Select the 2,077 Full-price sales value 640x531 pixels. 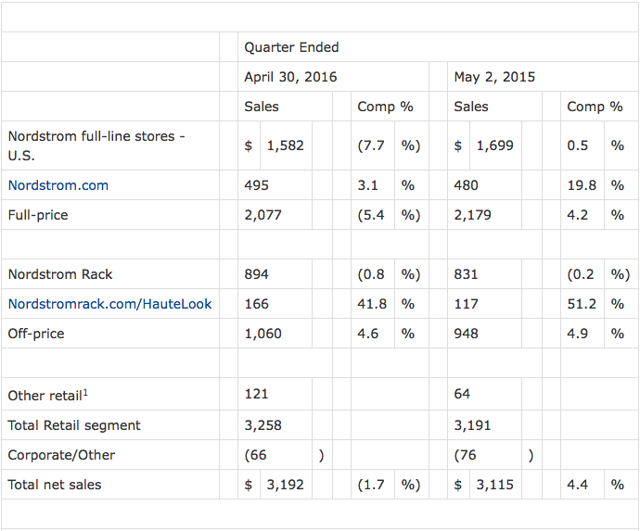pyautogui.click(x=263, y=215)
